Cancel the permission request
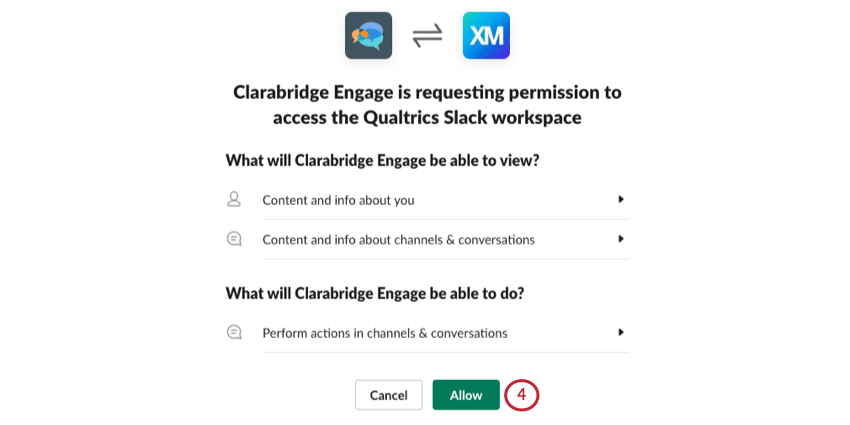The height and width of the screenshot is (425, 850). [x=389, y=395]
